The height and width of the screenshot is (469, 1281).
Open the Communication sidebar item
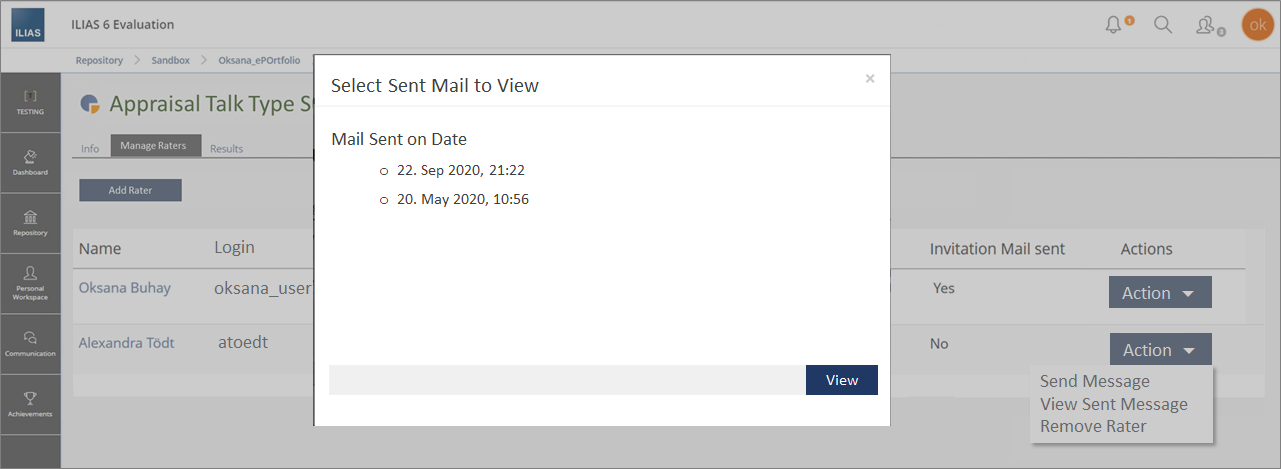pos(30,343)
